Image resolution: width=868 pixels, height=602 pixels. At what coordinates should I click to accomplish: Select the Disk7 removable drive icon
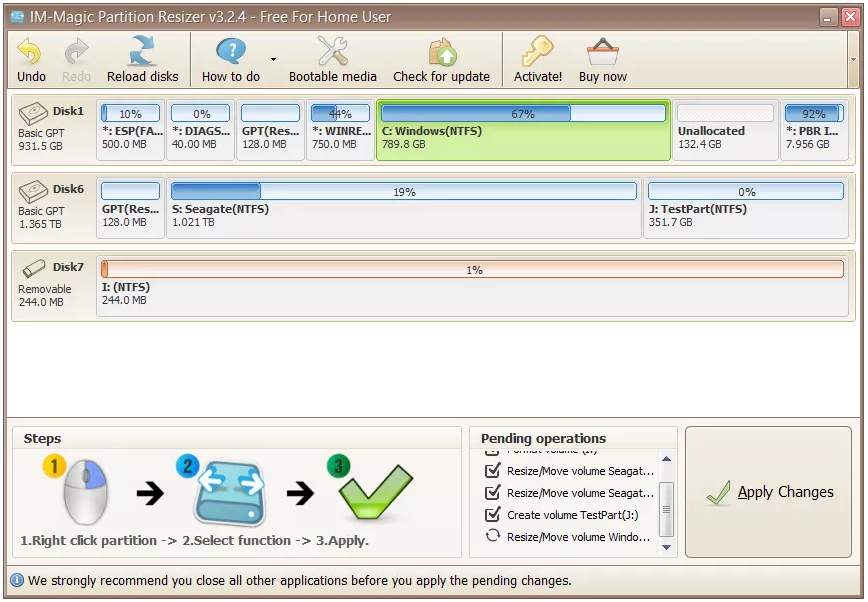[34, 268]
